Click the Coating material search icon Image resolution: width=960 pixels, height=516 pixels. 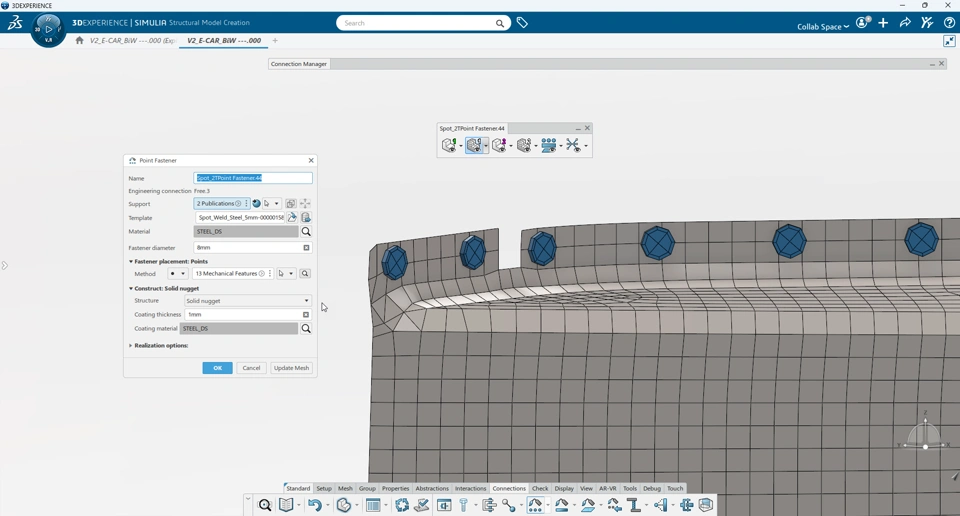(x=306, y=329)
